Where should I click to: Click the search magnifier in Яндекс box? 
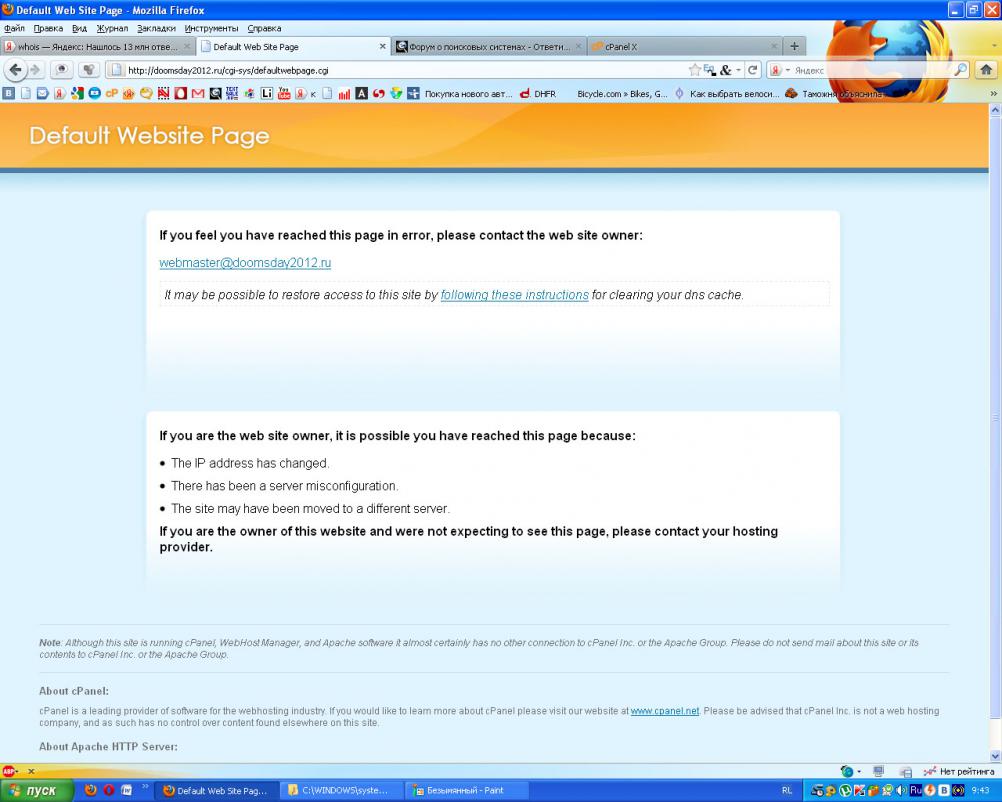point(960,70)
